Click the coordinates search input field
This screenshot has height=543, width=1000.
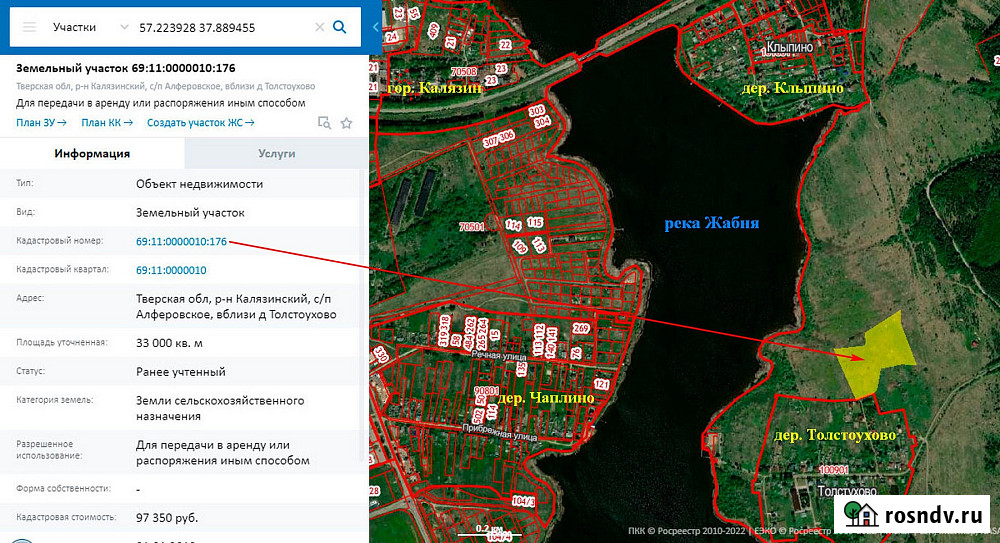click(222, 27)
